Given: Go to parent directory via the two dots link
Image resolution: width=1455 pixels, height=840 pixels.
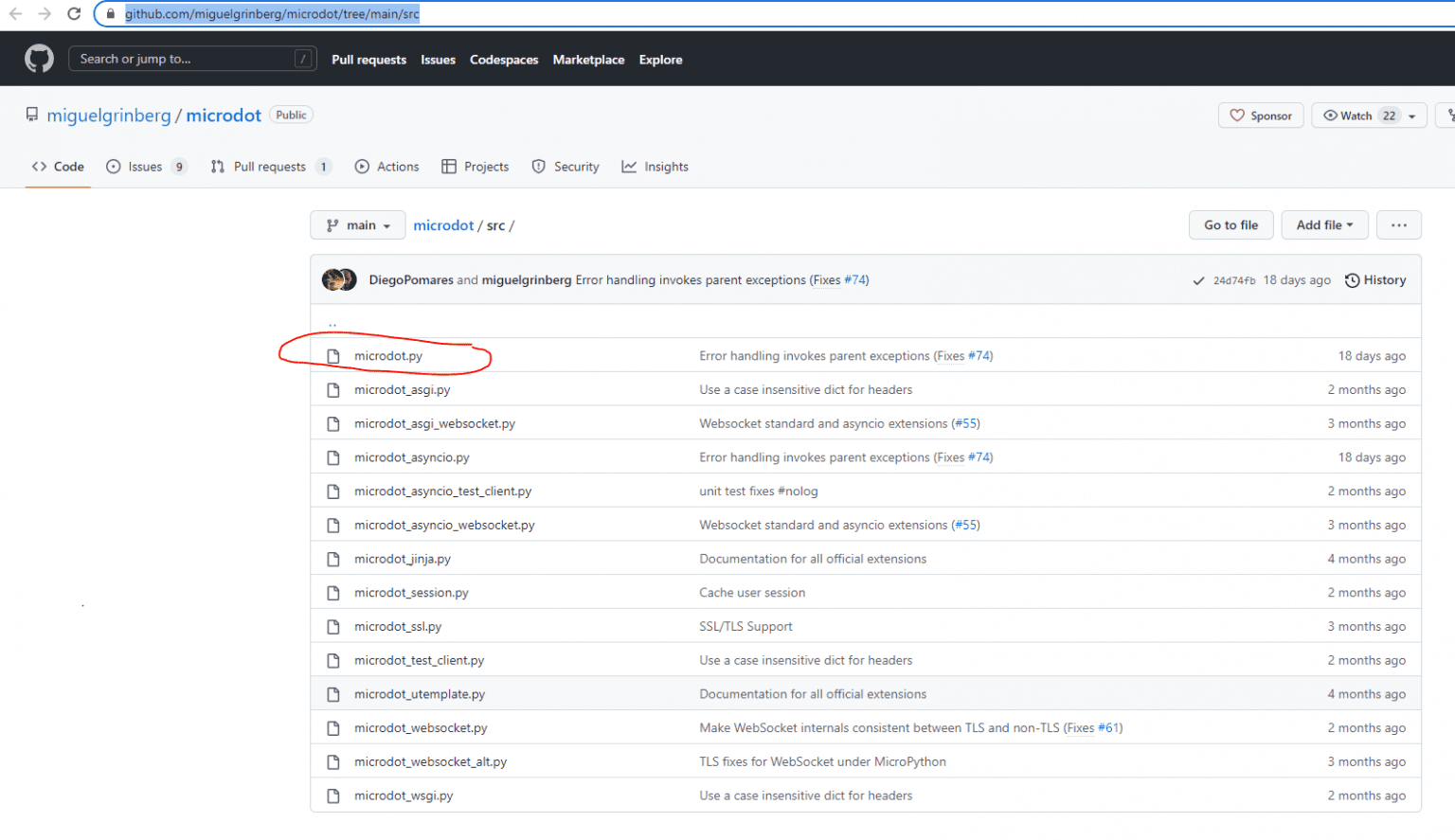Looking at the screenshot, I should 332,323.
